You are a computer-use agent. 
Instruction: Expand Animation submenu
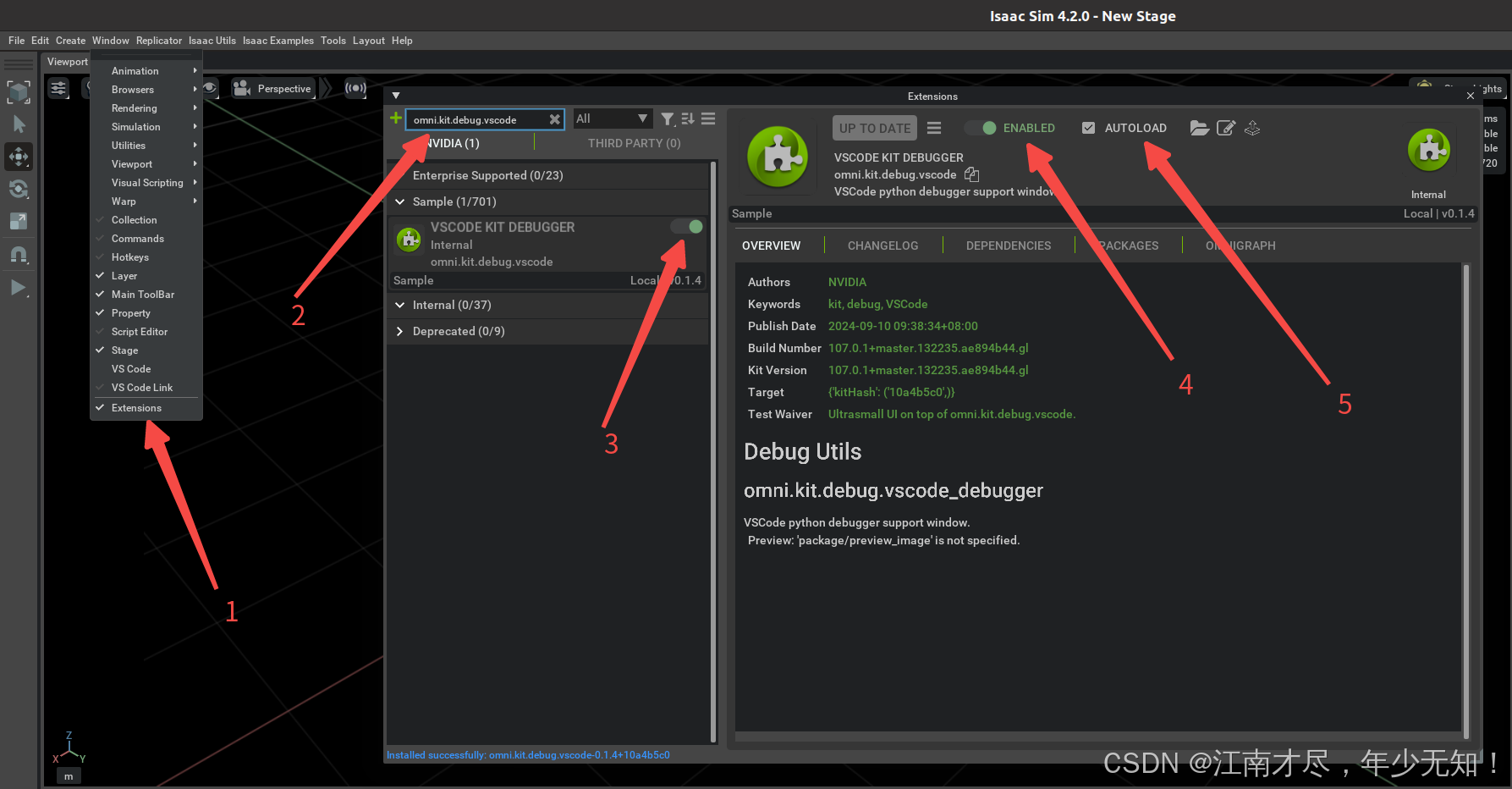click(x=146, y=71)
